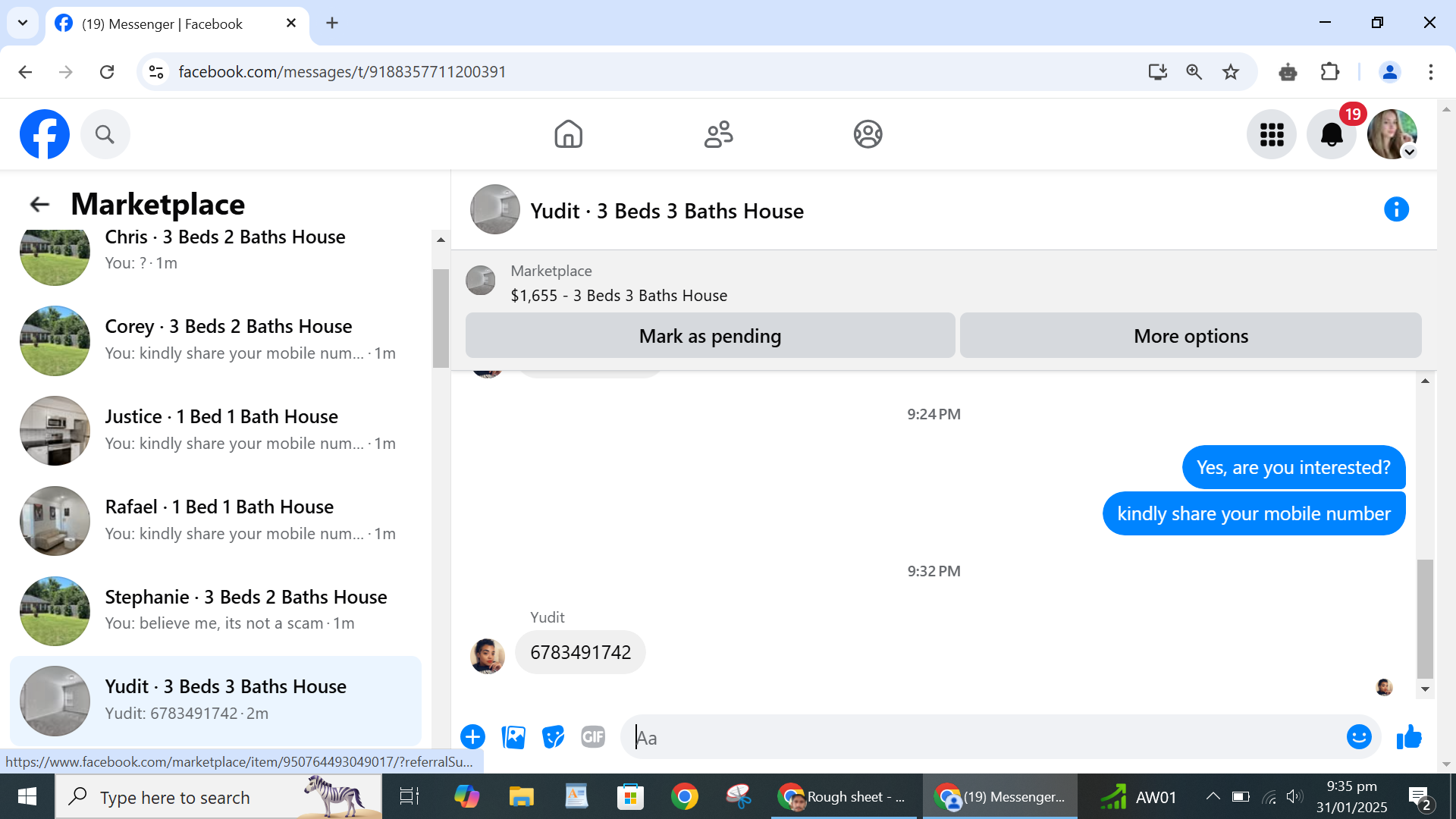Send a thumbs up like
1456x819 pixels.
click(x=1409, y=736)
